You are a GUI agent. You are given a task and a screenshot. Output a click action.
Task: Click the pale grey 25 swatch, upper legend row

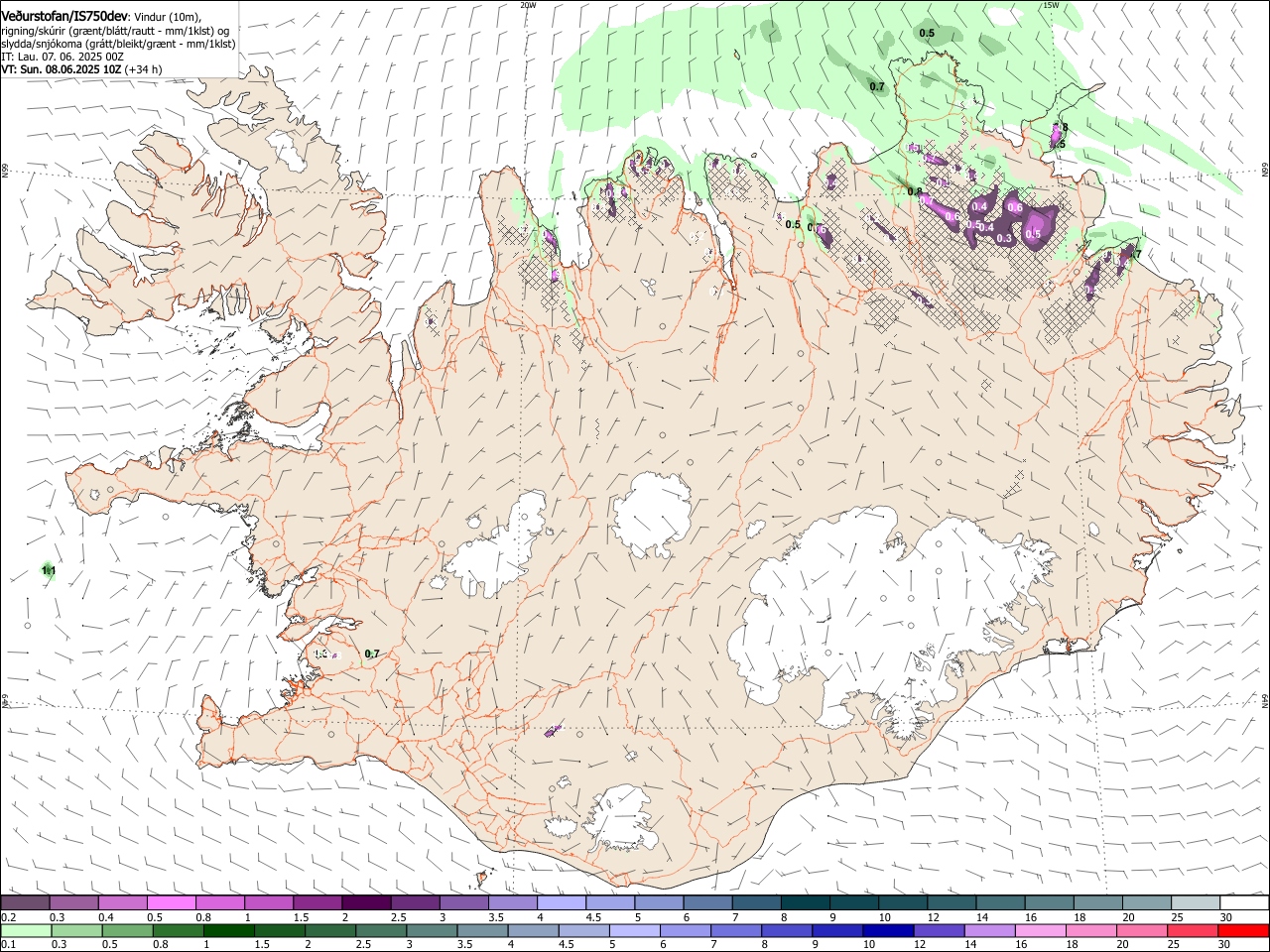1195,903
